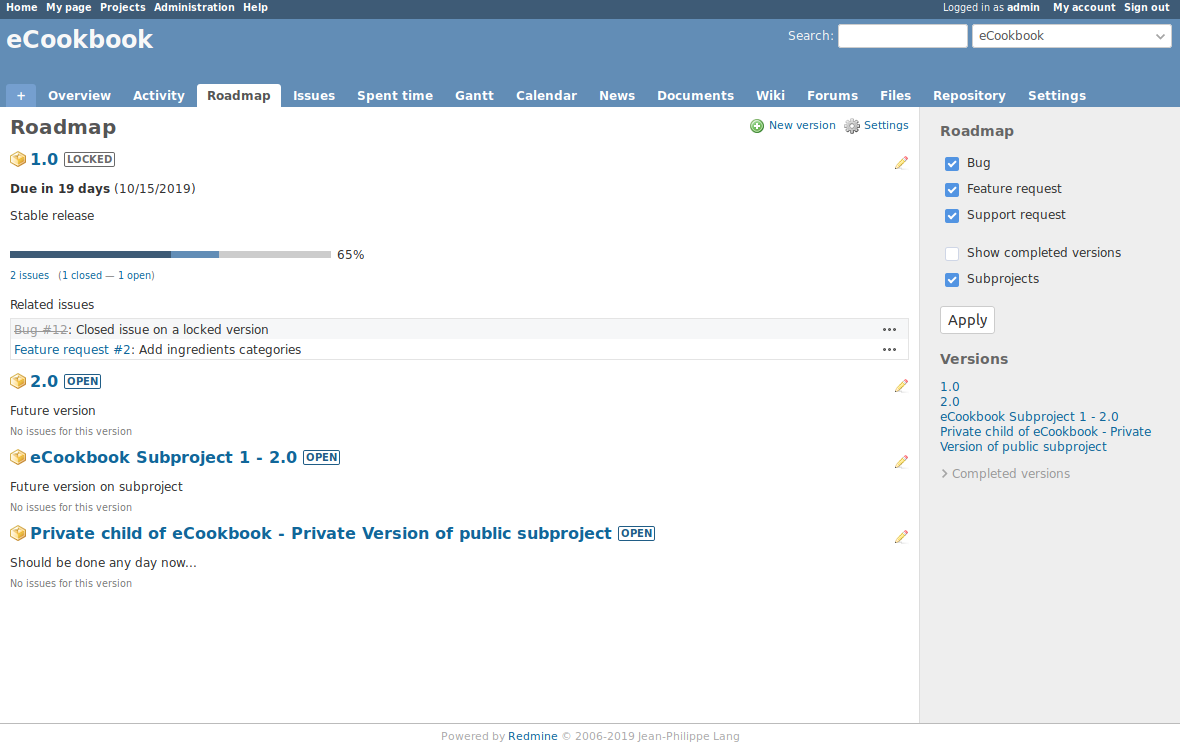Open the eCookbook project jump dropdown
The width and height of the screenshot is (1180, 747).
tap(1072, 36)
